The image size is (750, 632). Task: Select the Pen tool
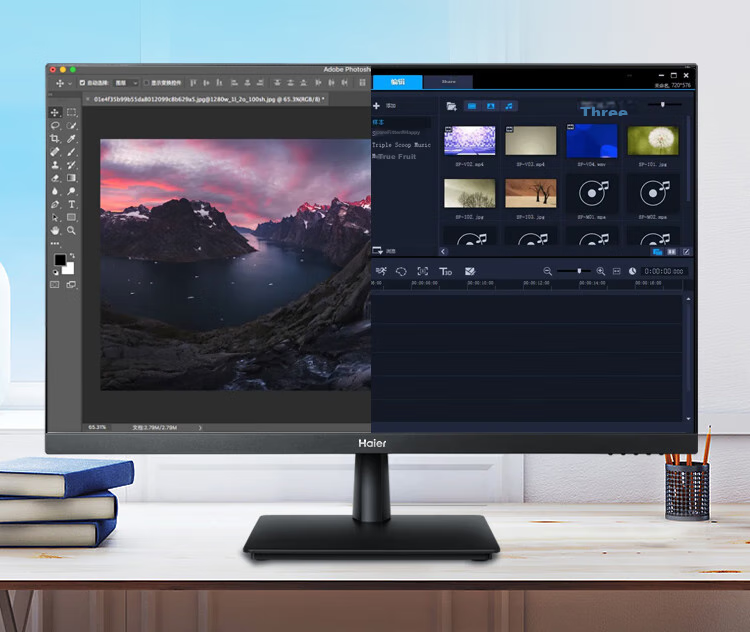(55, 204)
